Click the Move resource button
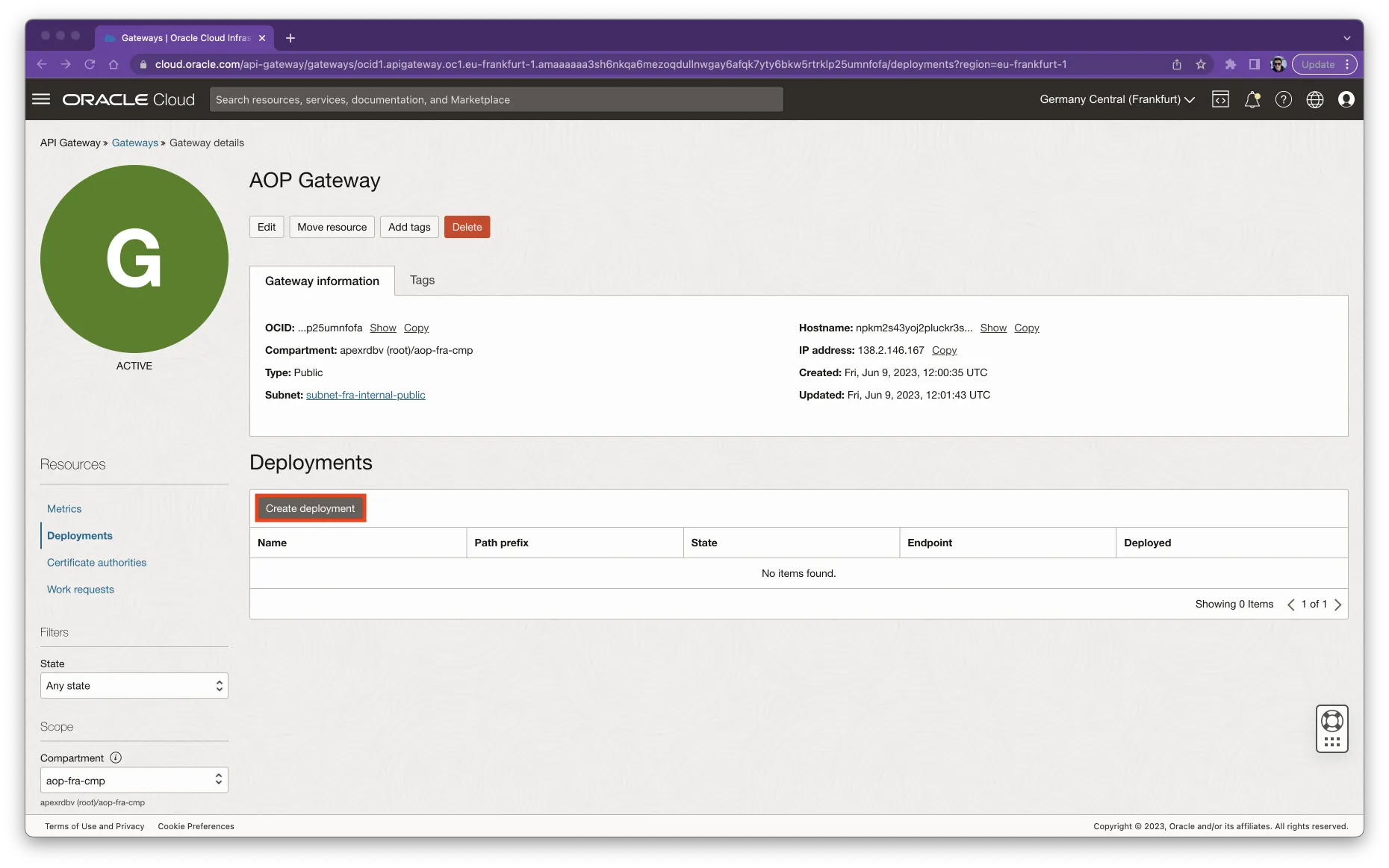This screenshot has width=1389, height=868. [332, 227]
